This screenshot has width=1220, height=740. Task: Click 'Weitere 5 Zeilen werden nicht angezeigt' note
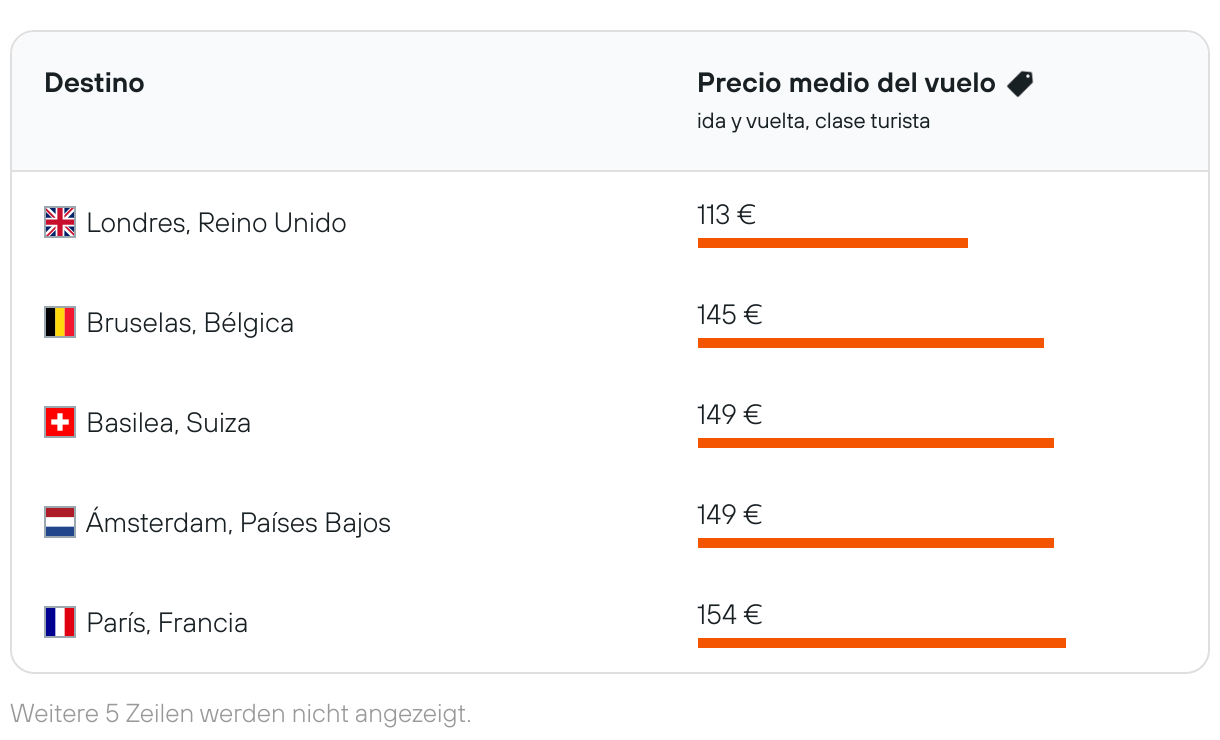pos(240,714)
